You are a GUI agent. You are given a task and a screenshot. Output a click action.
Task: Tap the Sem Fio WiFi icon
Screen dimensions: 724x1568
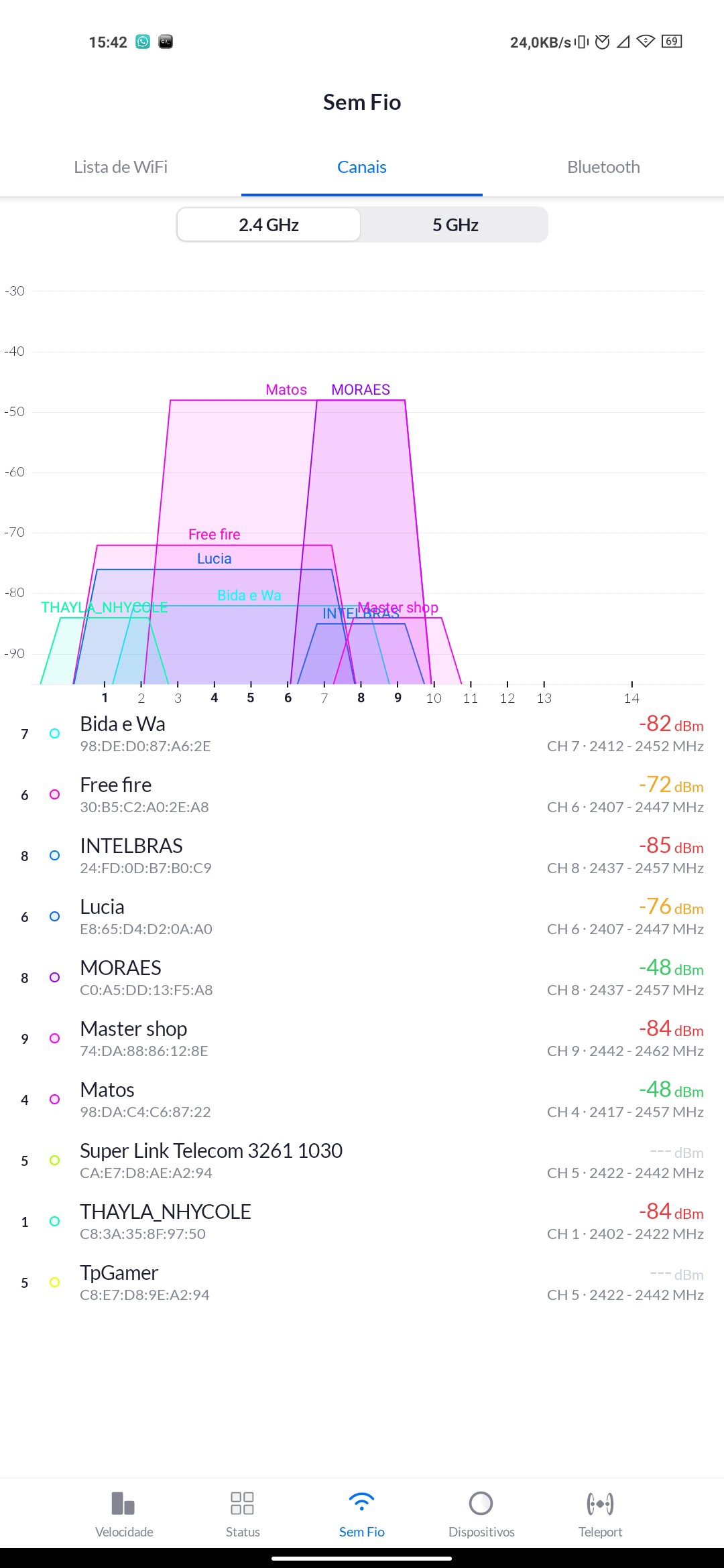[362, 1504]
